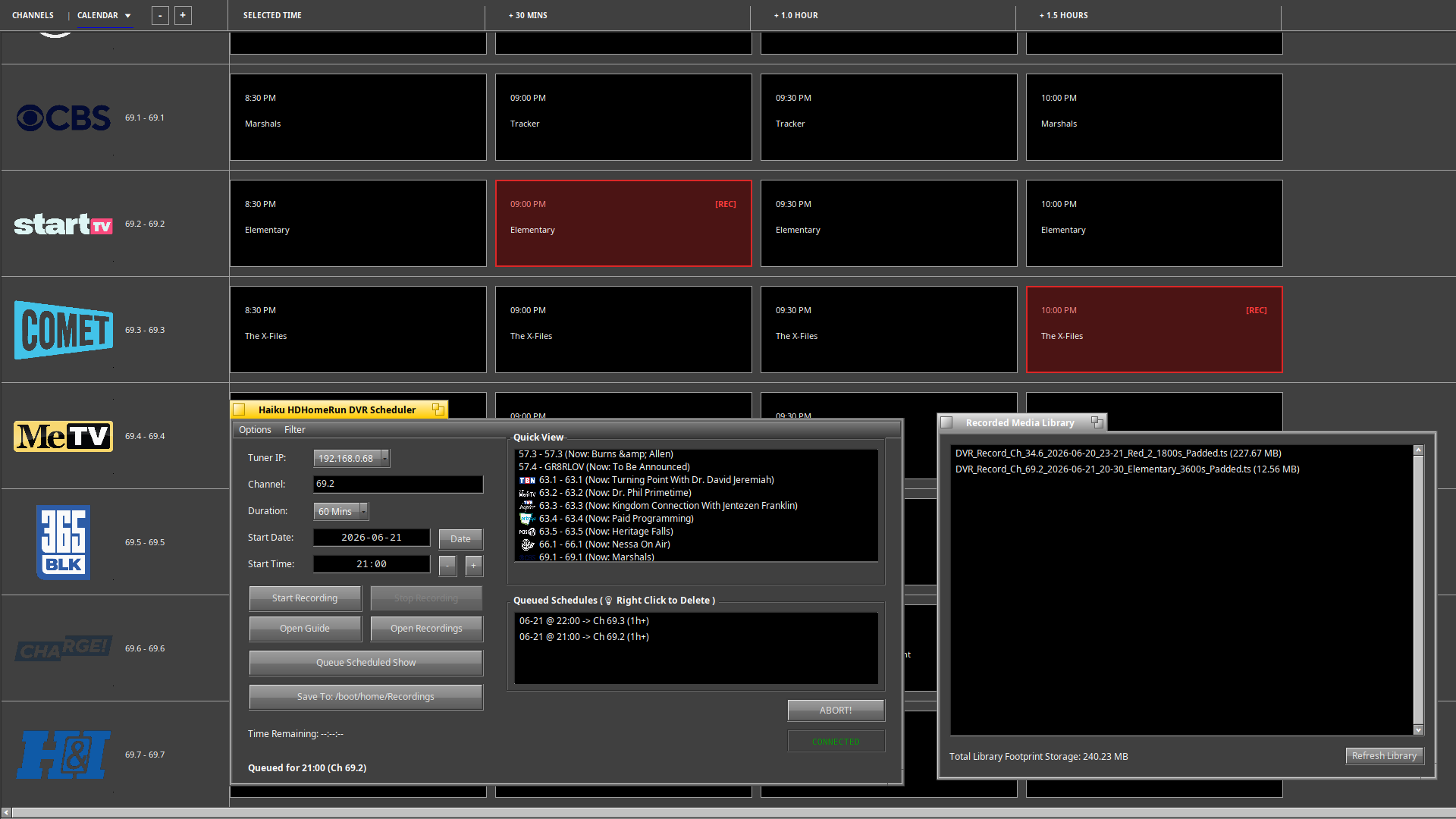
Task: Click Start Recording button
Action: 305,598
